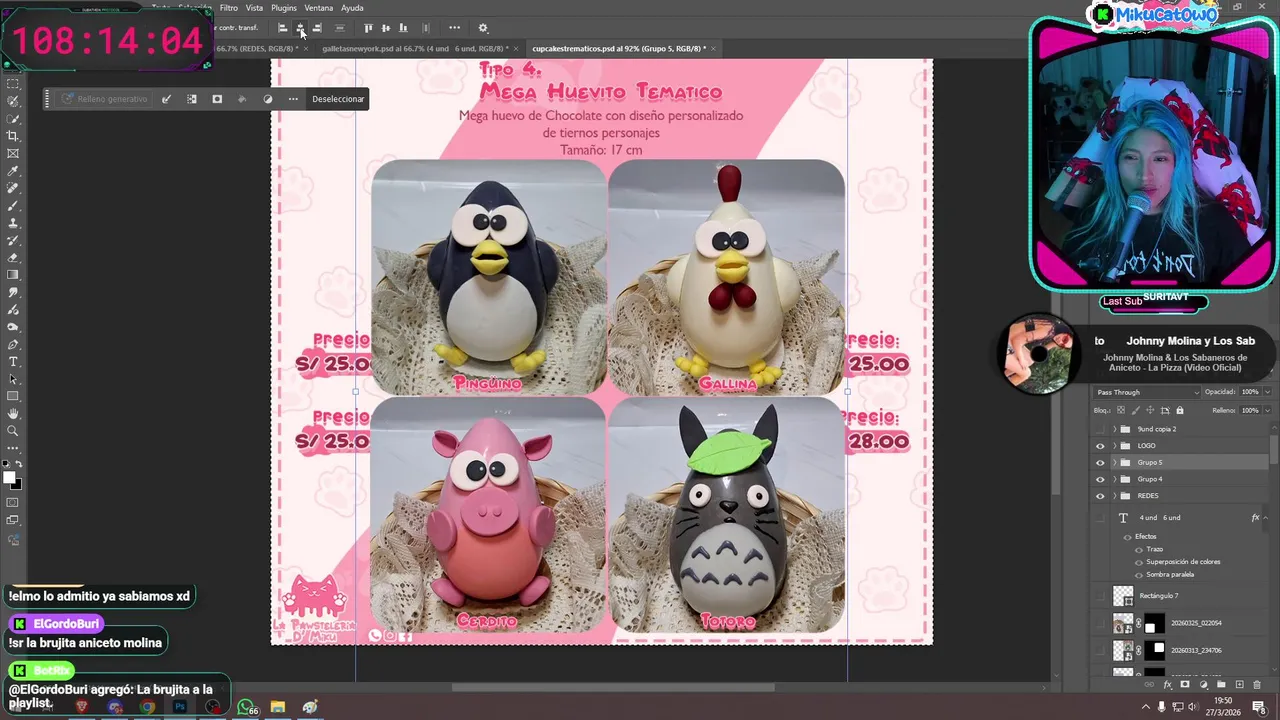Open the Relleno dropdown arrow
The height and width of the screenshot is (720, 1280).
point(1268,410)
